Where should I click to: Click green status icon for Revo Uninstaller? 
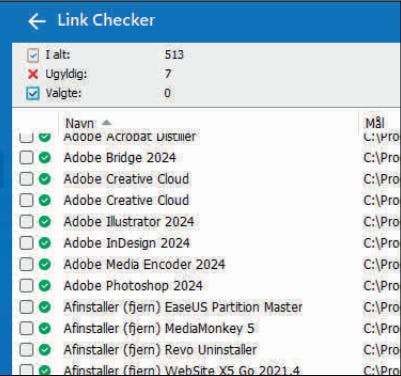[45, 350]
